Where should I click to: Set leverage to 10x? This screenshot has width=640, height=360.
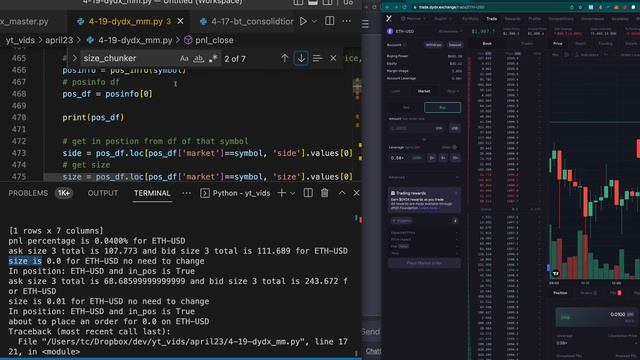pos(455,158)
